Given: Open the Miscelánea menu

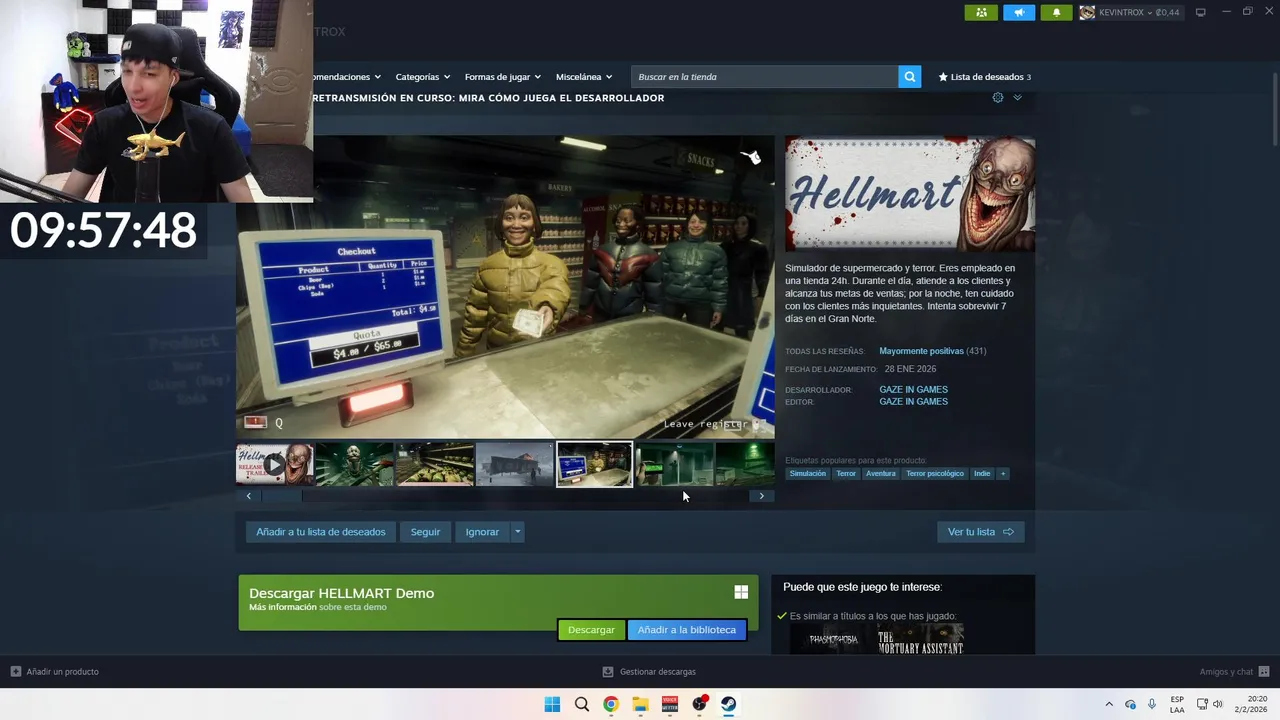Looking at the screenshot, I should coord(584,77).
